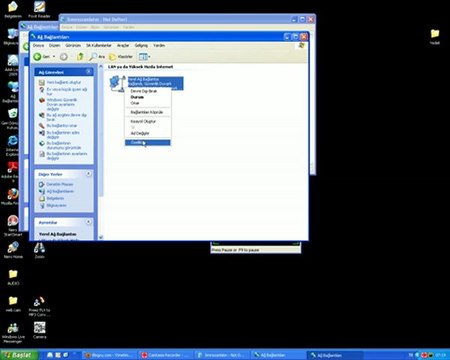Open Belgelerim from Diğer Yerler

[55, 198]
